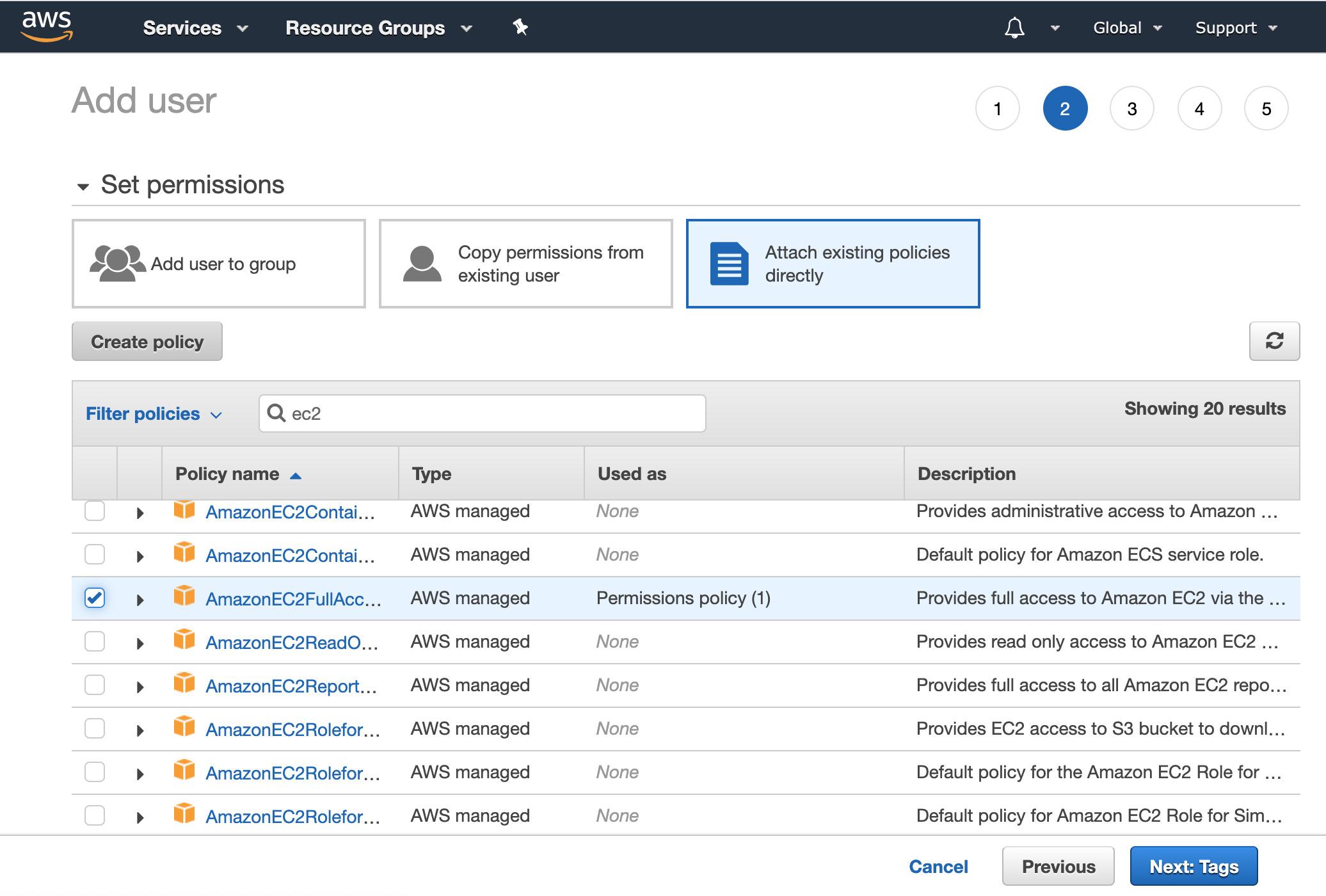
Task: Click the 'Showing 20 results' text
Action: (x=1205, y=408)
